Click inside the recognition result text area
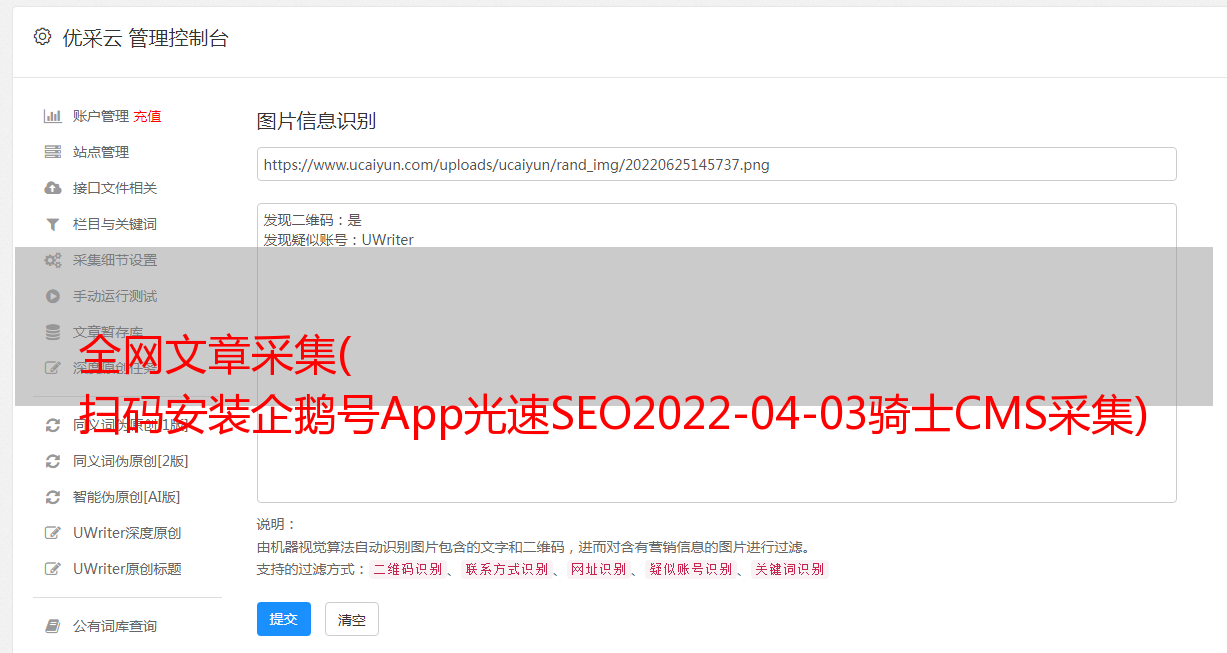The image size is (1227, 653). point(716,352)
